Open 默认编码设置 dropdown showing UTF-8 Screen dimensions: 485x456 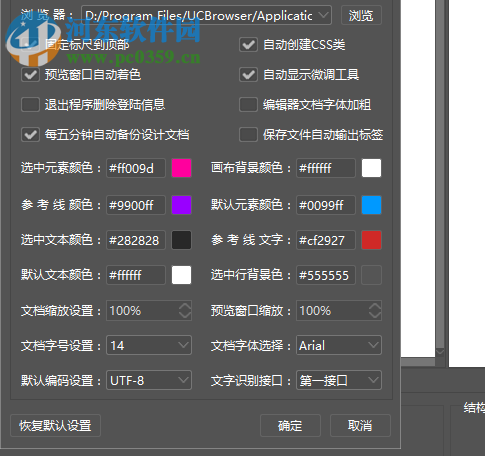149,380
